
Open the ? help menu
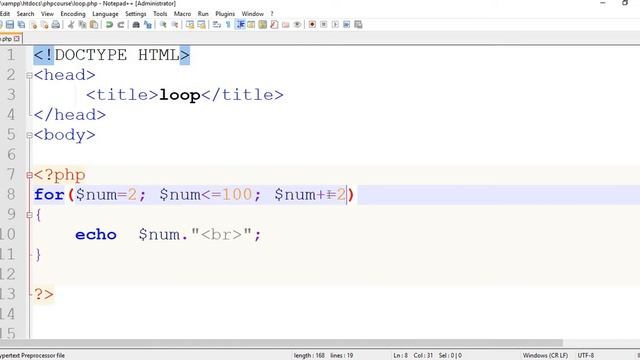pyautogui.click(x=272, y=14)
